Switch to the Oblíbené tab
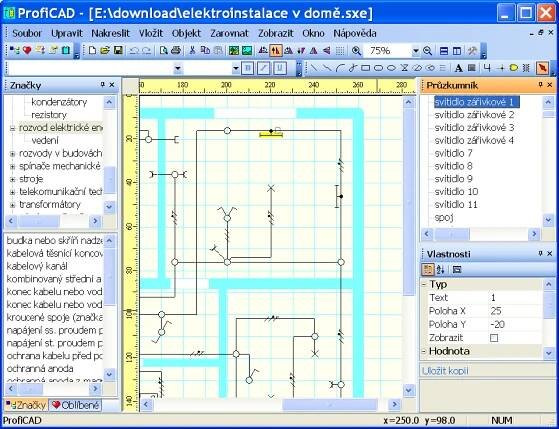This screenshot has height=429, width=559. [75, 405]
